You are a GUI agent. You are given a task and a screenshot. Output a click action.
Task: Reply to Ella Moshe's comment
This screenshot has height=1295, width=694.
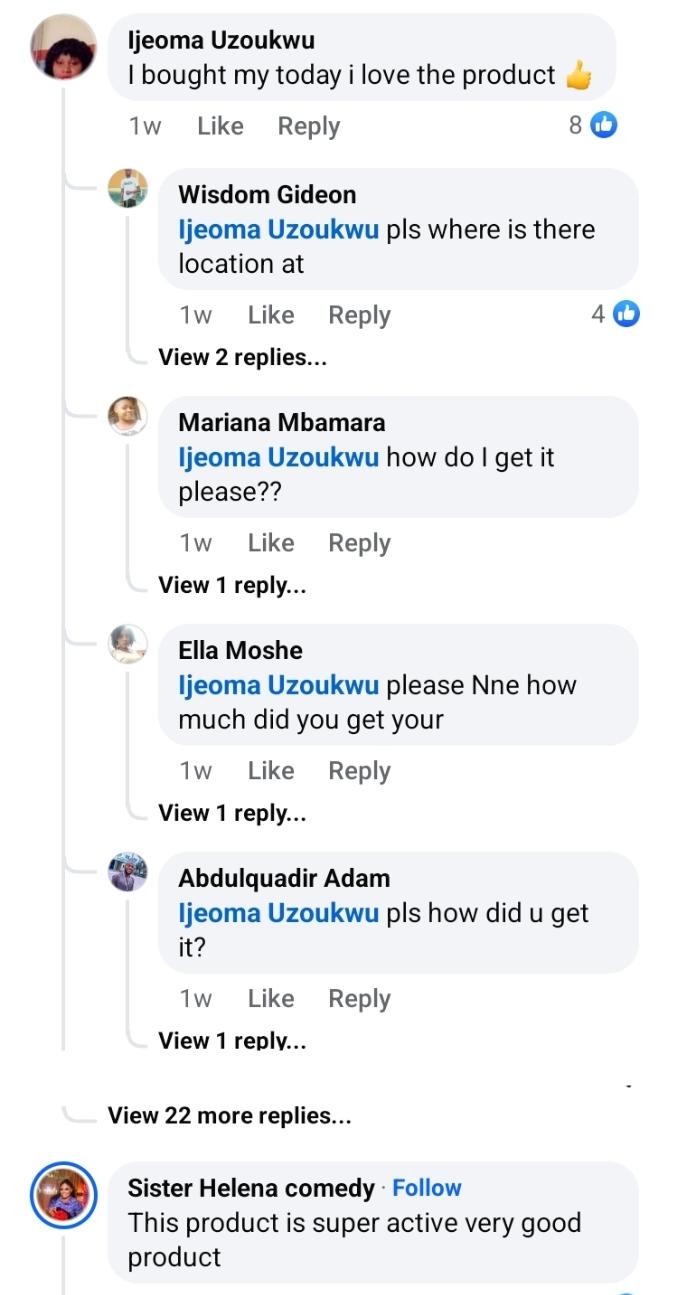[x=359, y=771]
